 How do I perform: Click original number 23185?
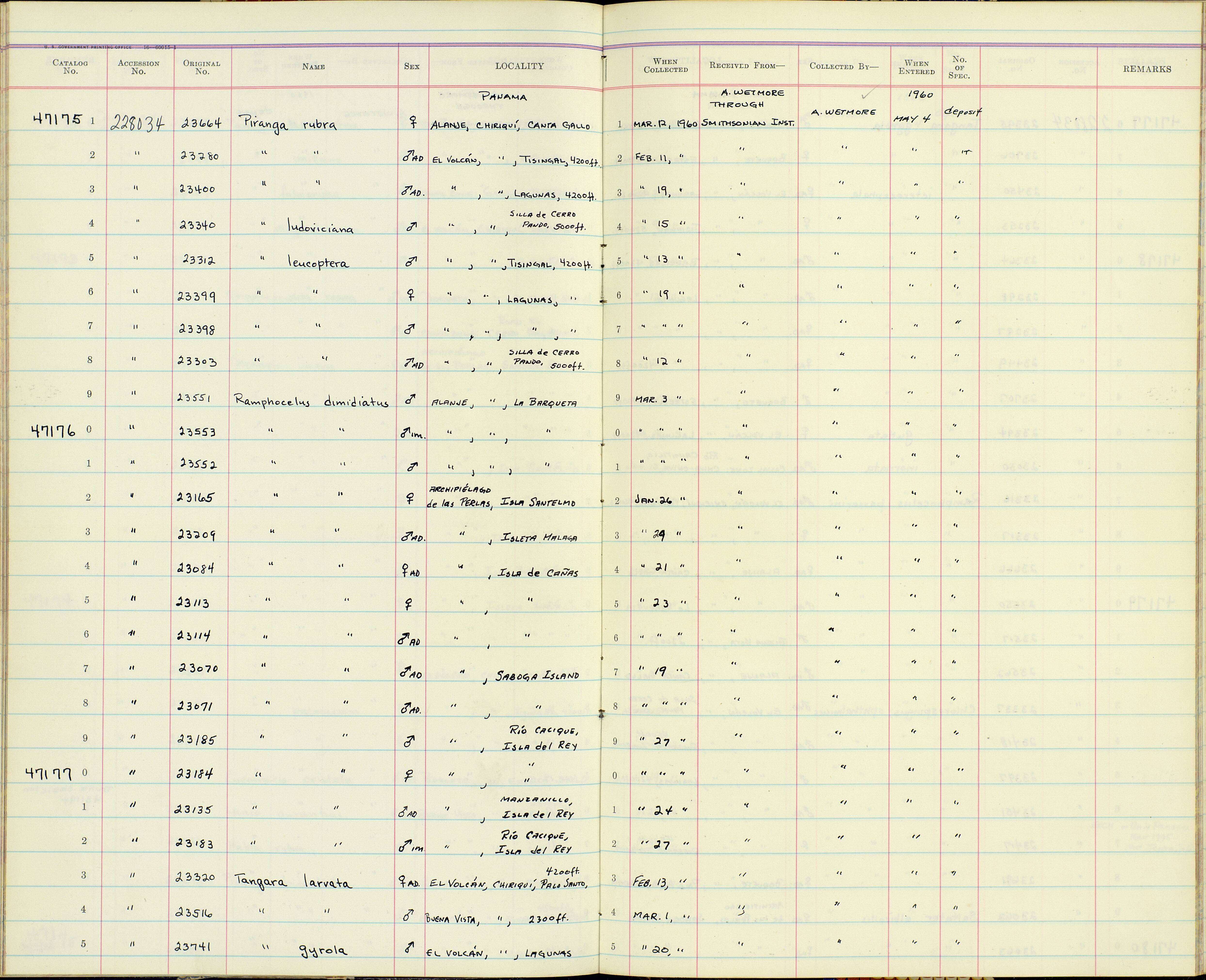197,739
